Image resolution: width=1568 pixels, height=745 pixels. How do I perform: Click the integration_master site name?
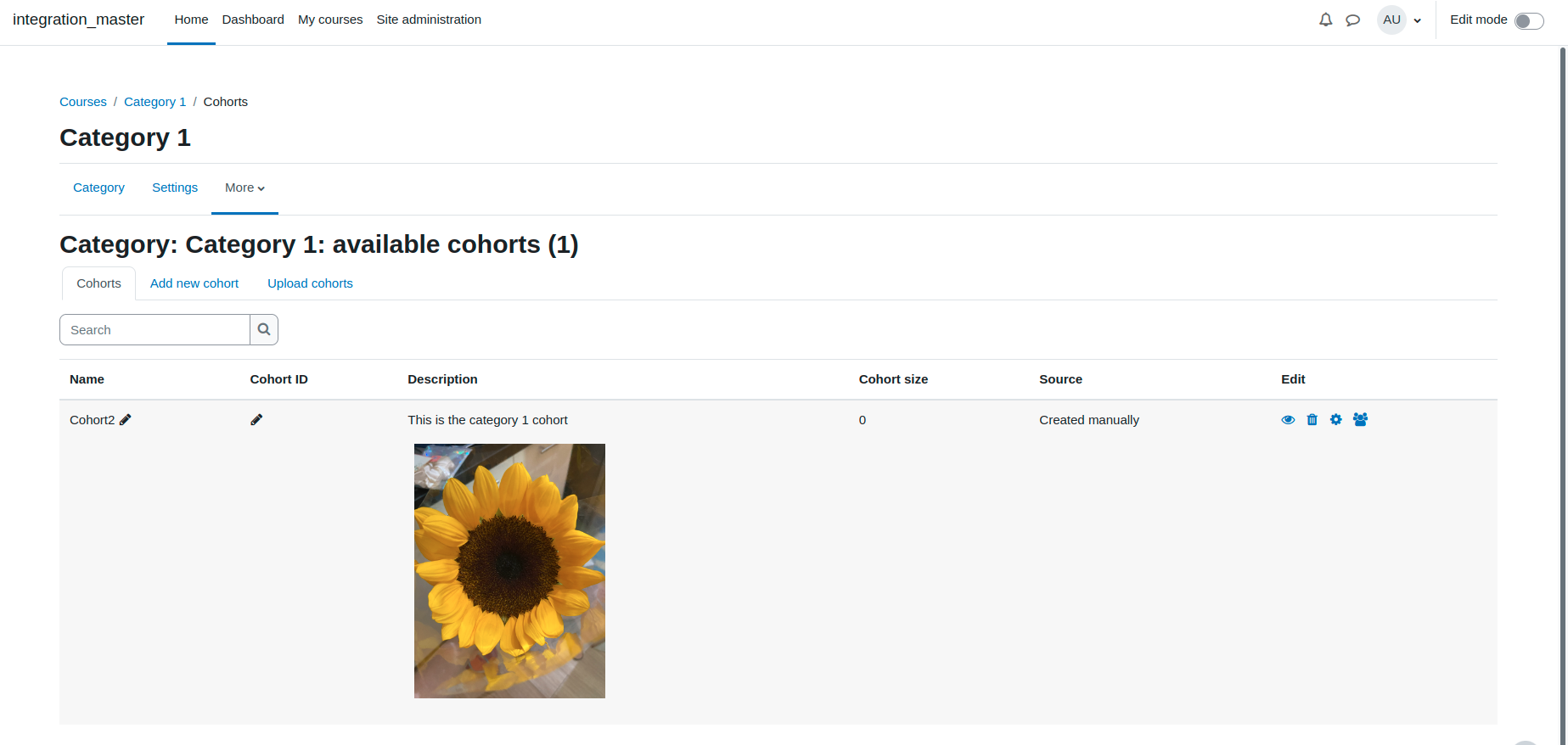point(78,20)
